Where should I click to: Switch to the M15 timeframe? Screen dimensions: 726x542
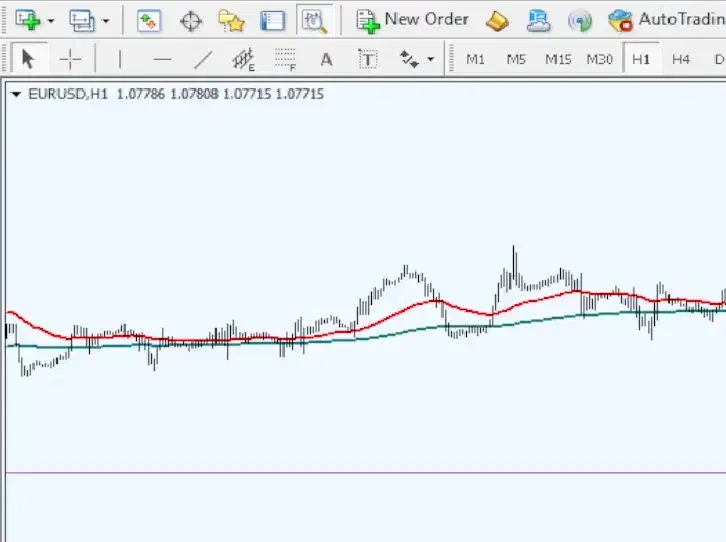(x=558, y=60)
